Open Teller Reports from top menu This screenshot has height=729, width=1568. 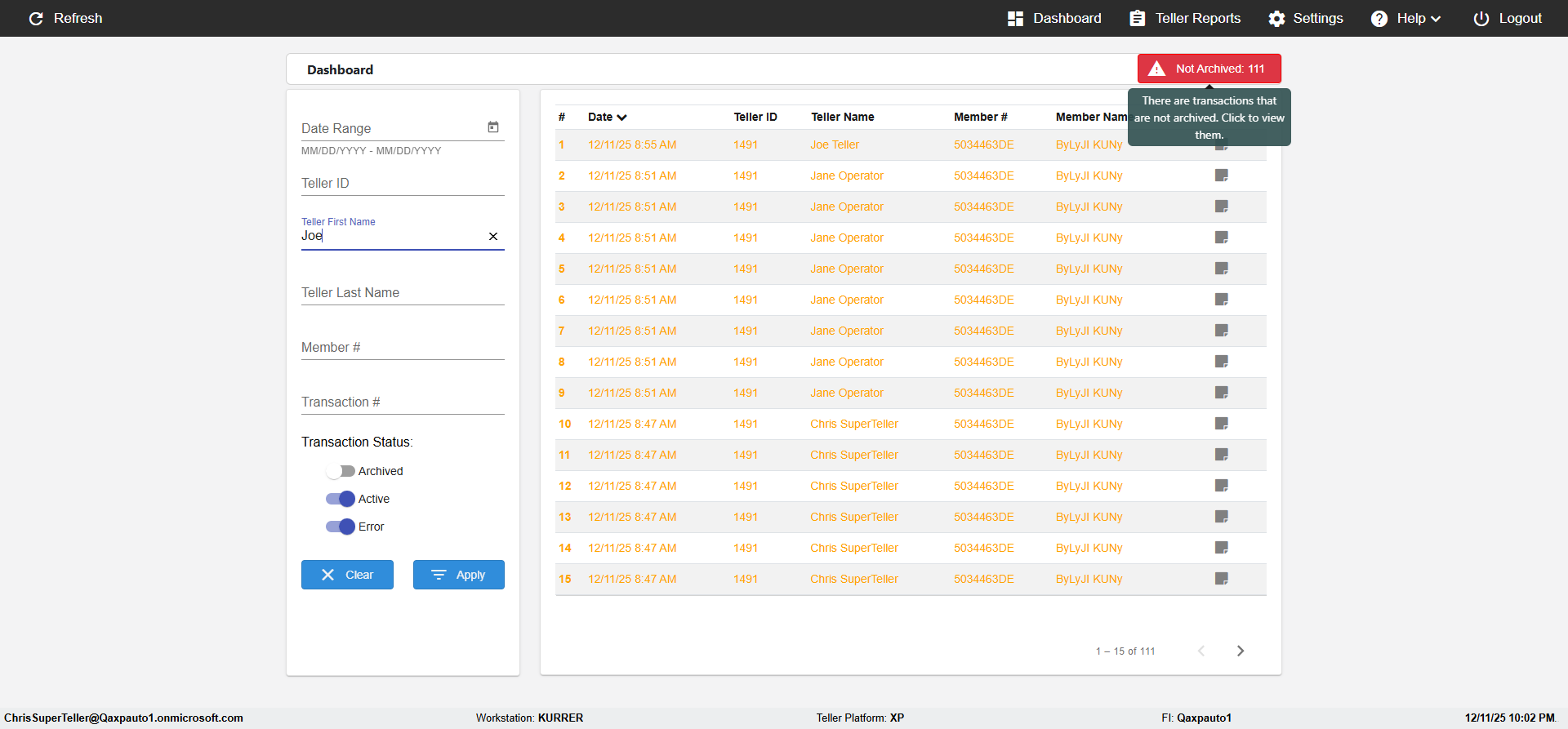1185,19
